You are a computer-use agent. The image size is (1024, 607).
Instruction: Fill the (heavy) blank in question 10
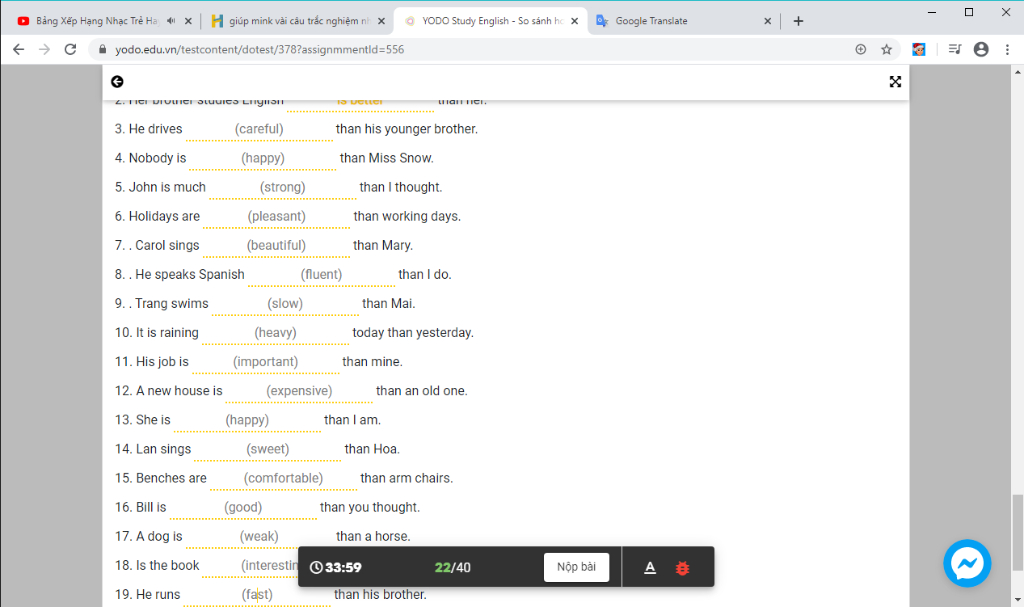pos(276,333)
